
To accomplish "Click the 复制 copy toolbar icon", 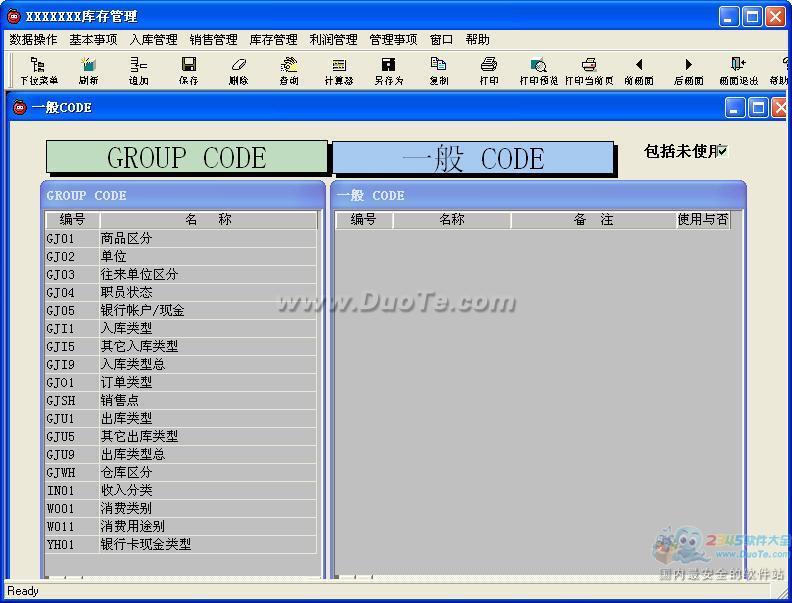I will 438,70.
